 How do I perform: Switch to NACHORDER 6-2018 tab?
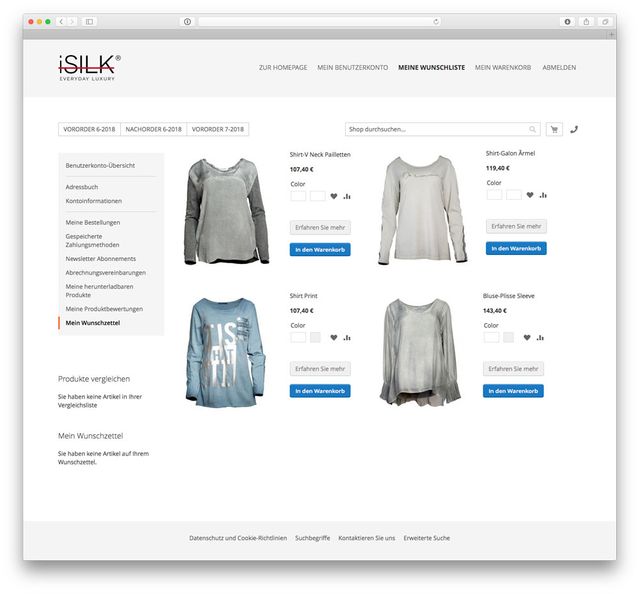pyautogui.click(x=153, y=129)
